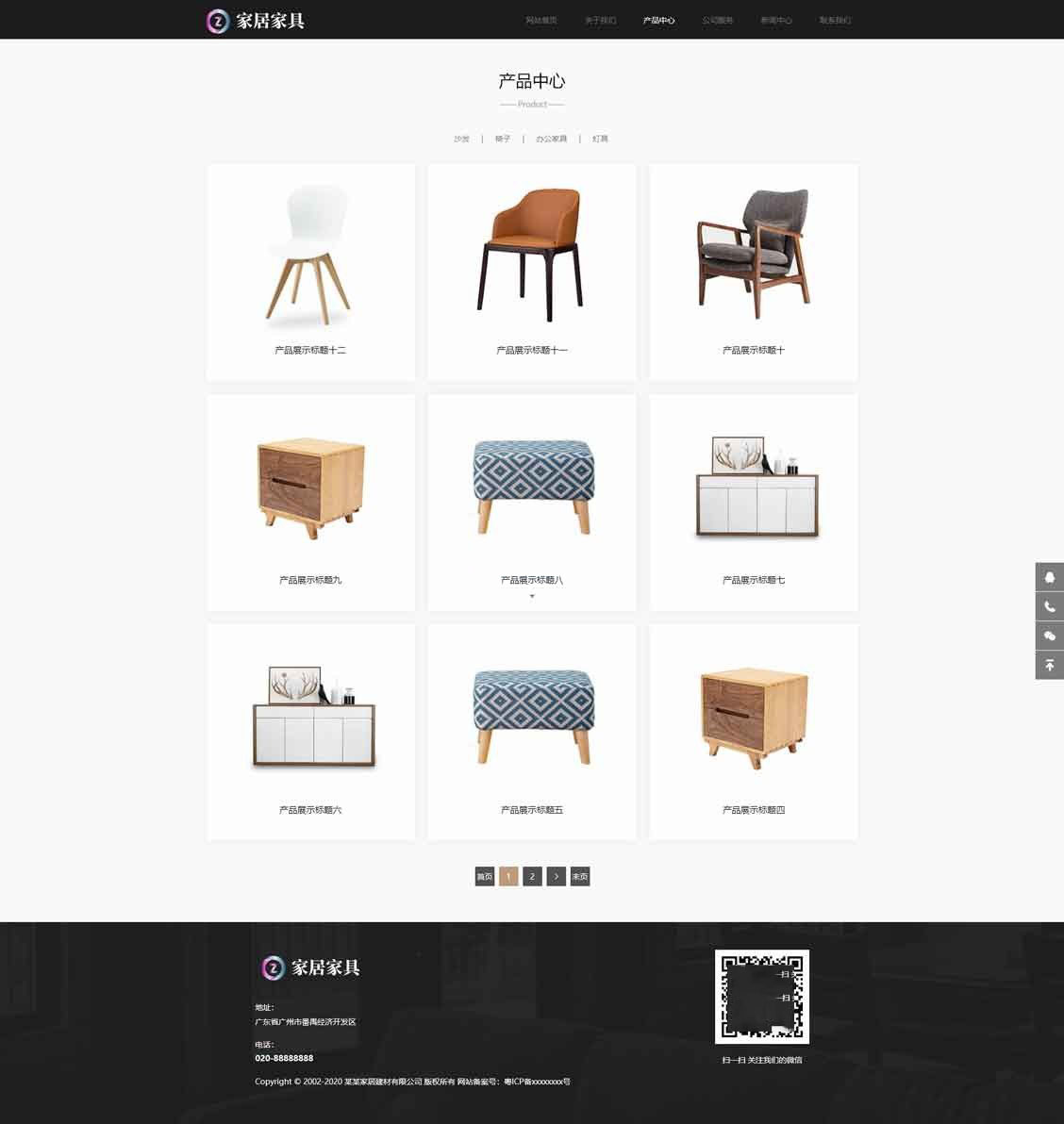Click the footer 家居家具 logo
The height and width of the screenshot is (1124, 1064).
click(310, 967)
